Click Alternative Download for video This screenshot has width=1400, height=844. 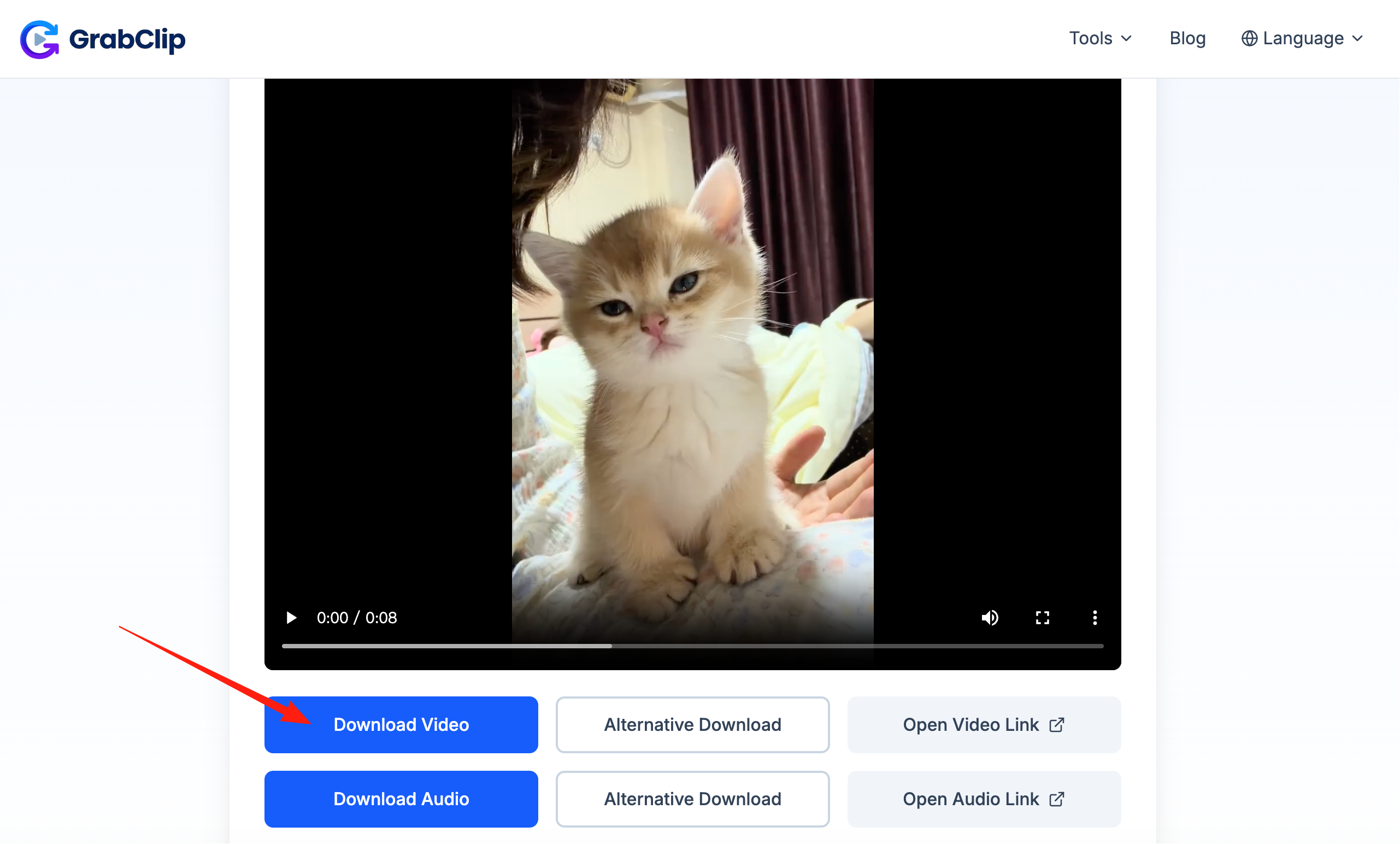point(692,725)
